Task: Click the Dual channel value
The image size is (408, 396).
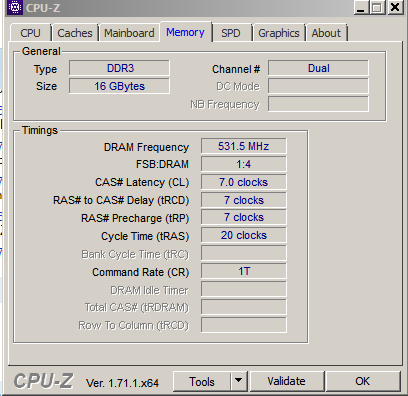Action: [x=318, y=68]
